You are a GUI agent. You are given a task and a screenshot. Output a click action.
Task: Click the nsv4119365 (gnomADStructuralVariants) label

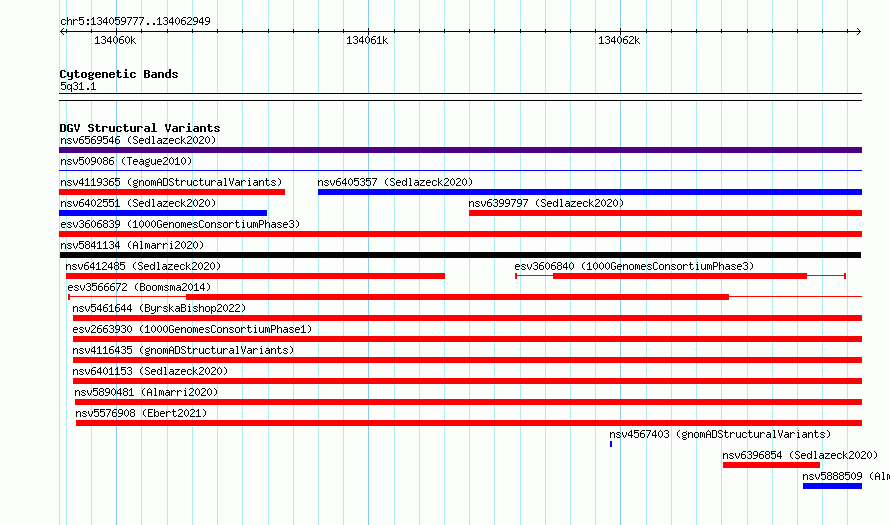point(171,182)
